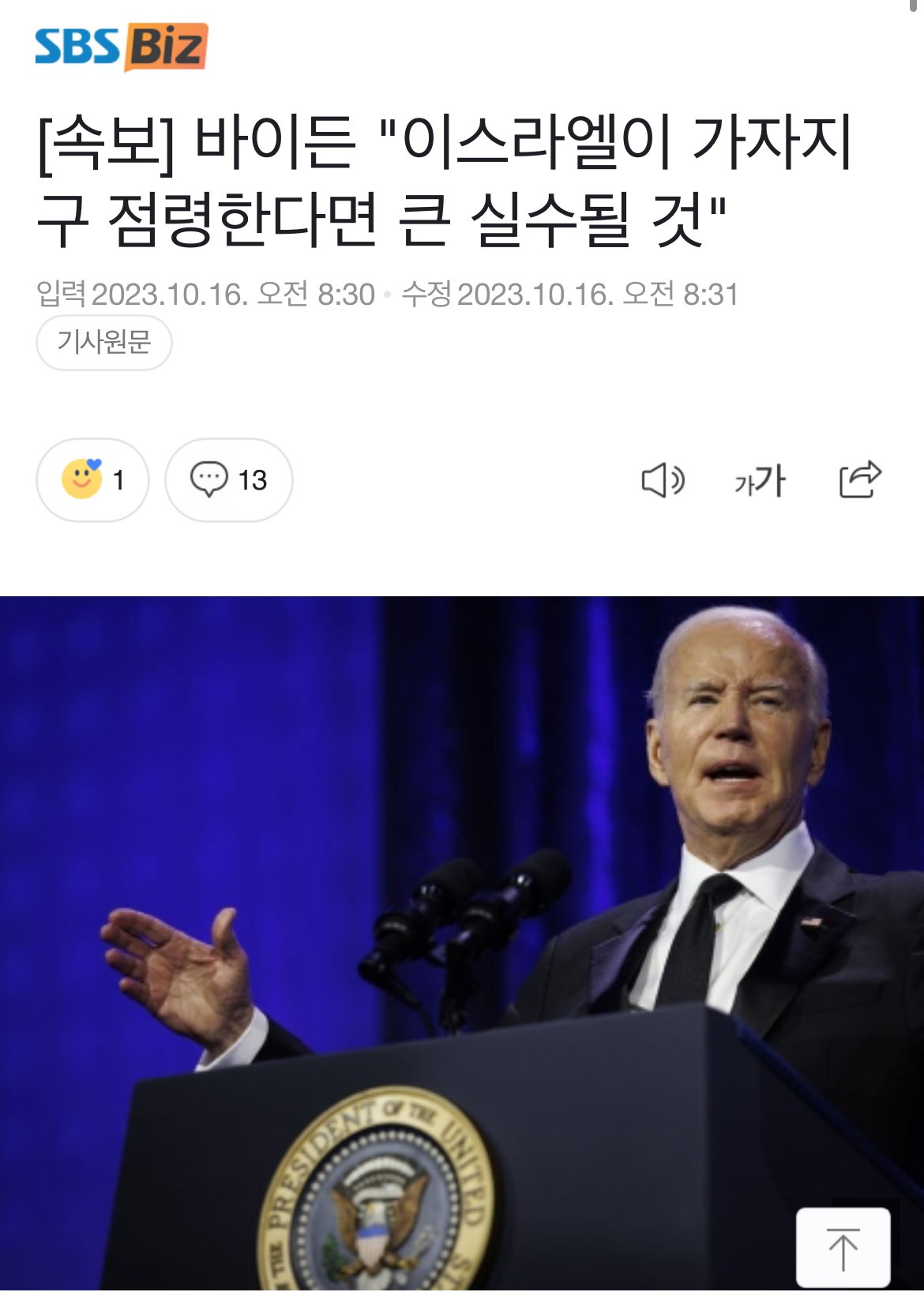Change font size with the 가가 icon

[x=761, y=480]
